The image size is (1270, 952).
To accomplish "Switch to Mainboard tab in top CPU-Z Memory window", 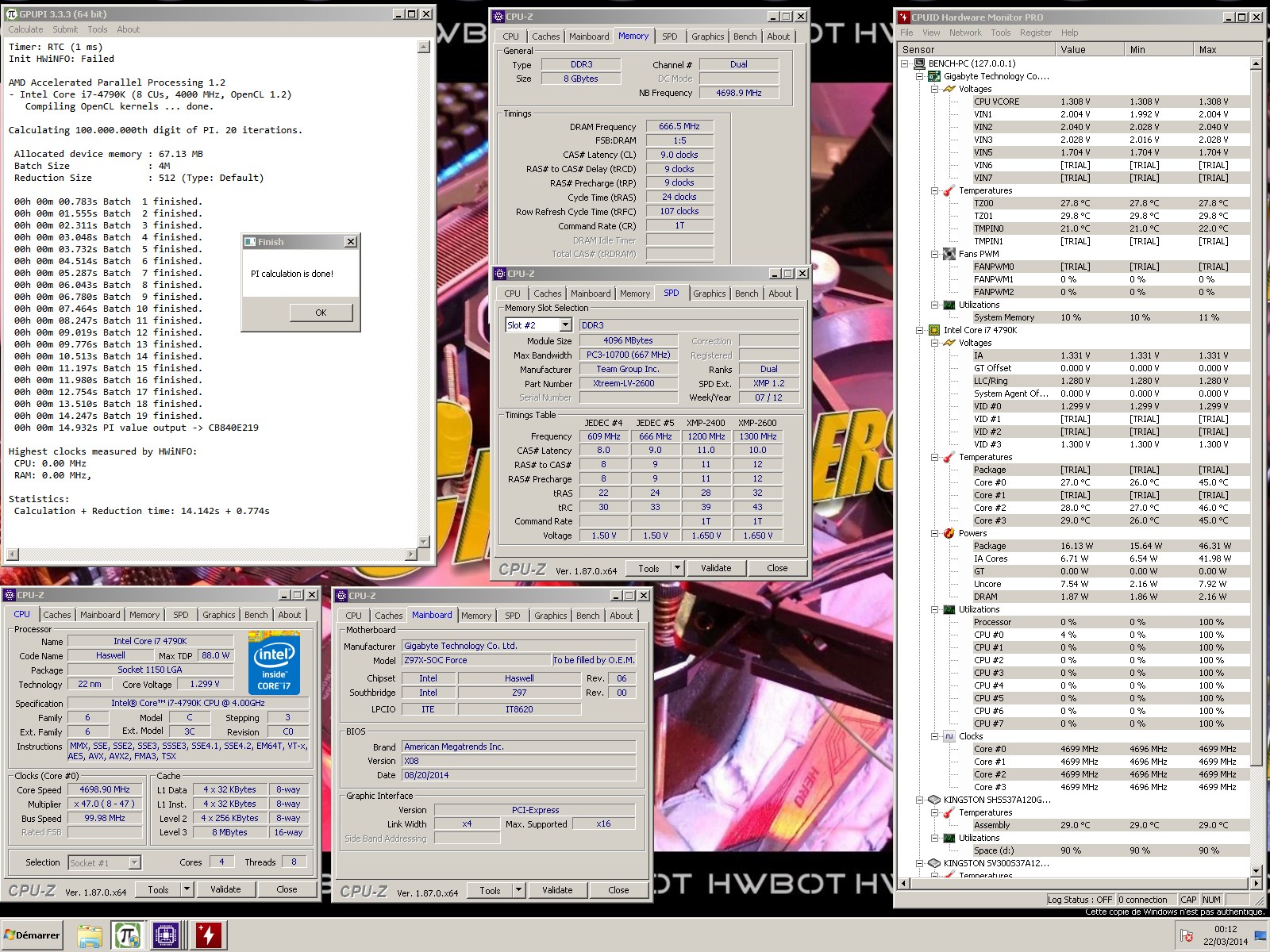I will point(589,36).
